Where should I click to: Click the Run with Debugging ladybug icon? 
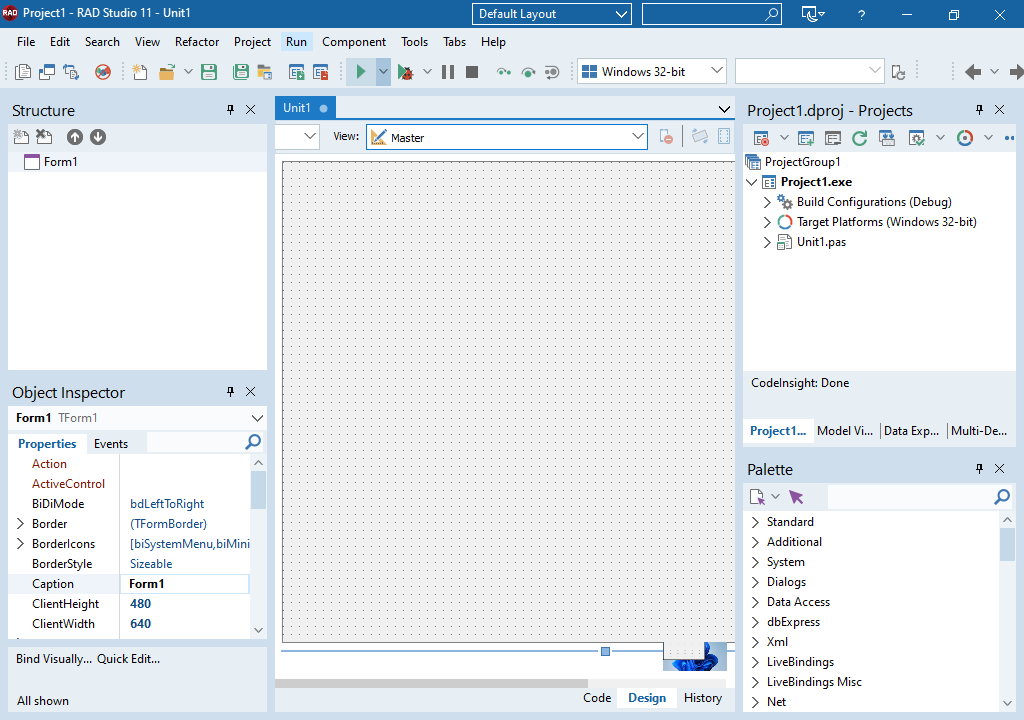(406, 72)
